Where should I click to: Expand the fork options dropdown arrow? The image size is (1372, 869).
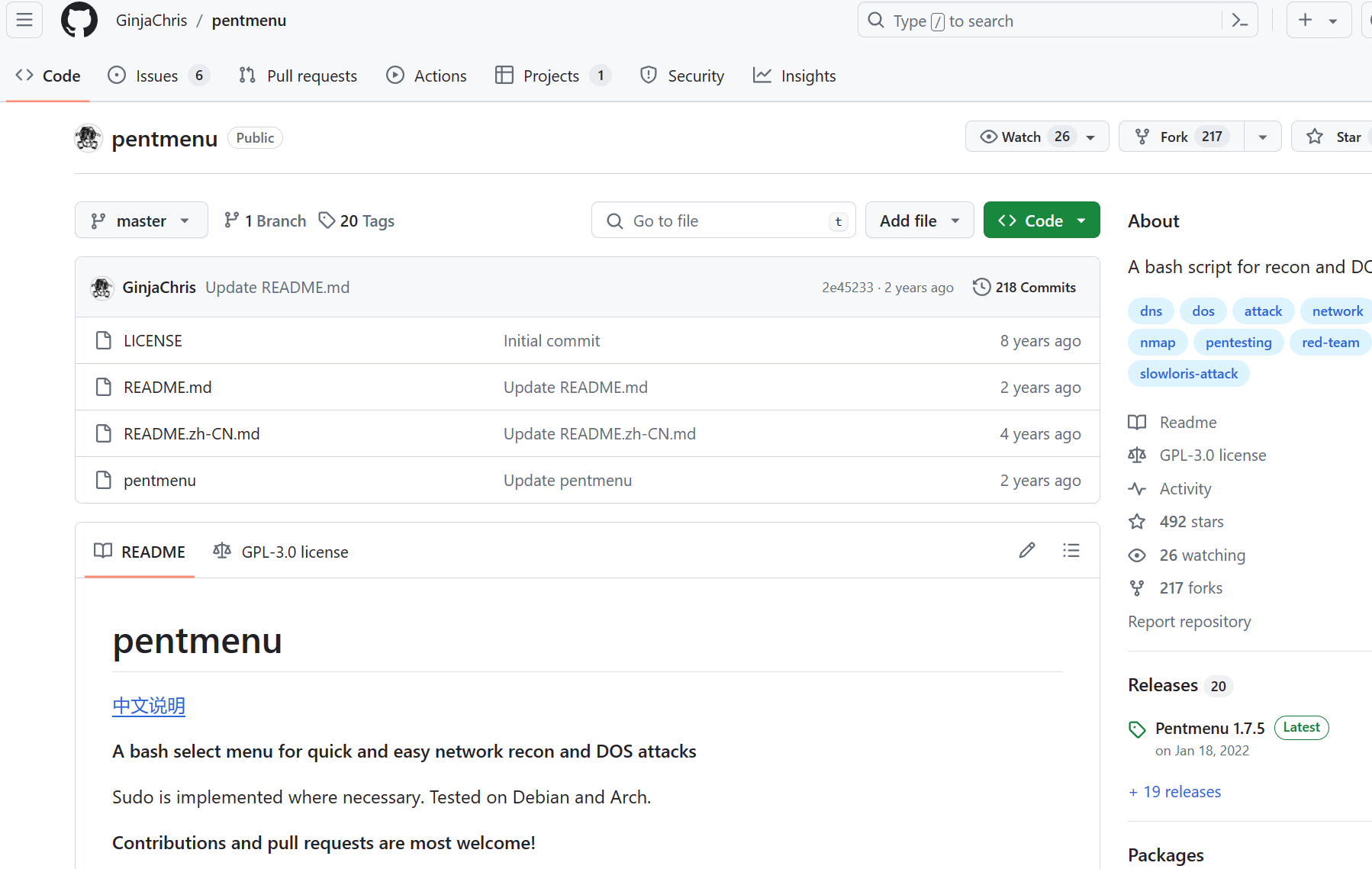[x=1263, y=137]
